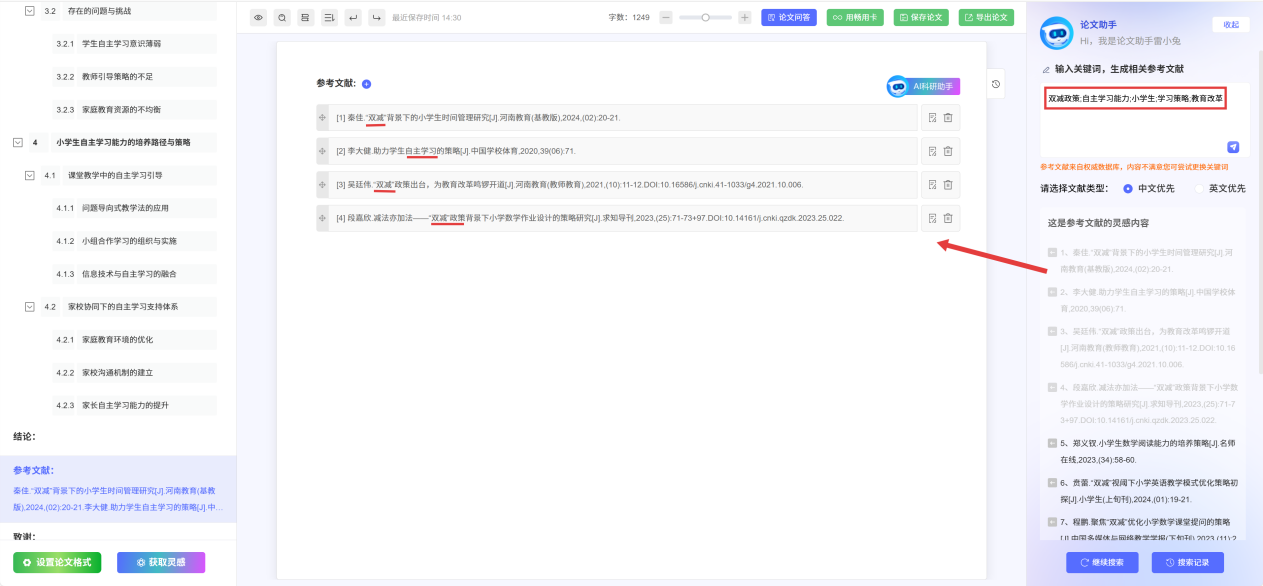Click reference text [2] 李大健 助力学生自主学习
The width and height of the screenshot is (1263, 586).
[x=455, y=151]
